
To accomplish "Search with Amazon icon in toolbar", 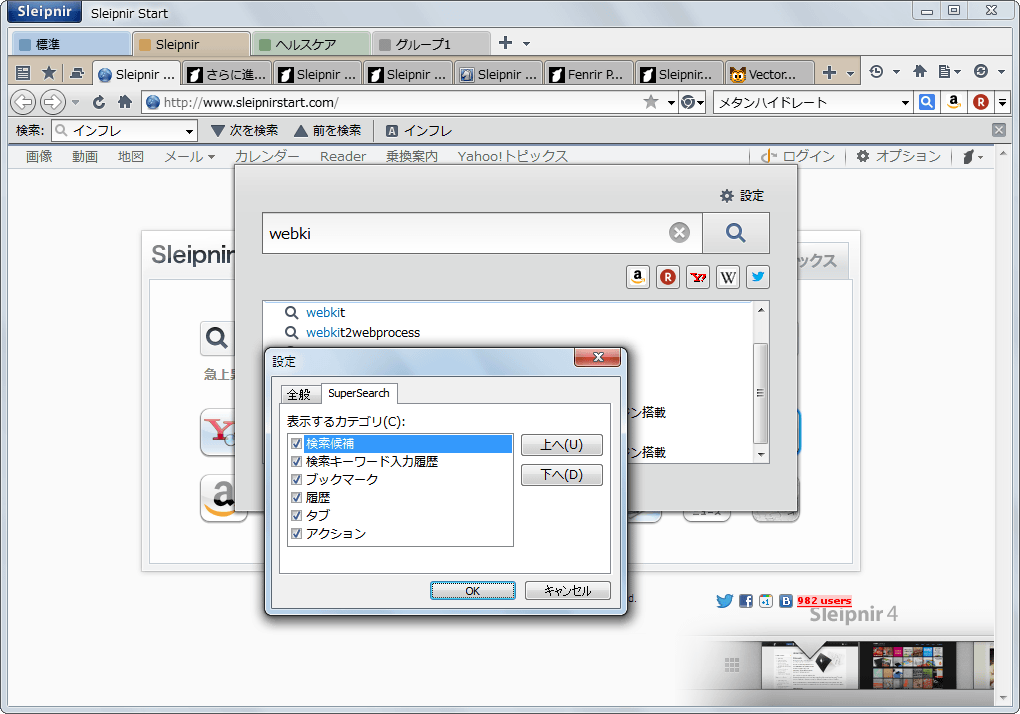I will tap(954, 102).
